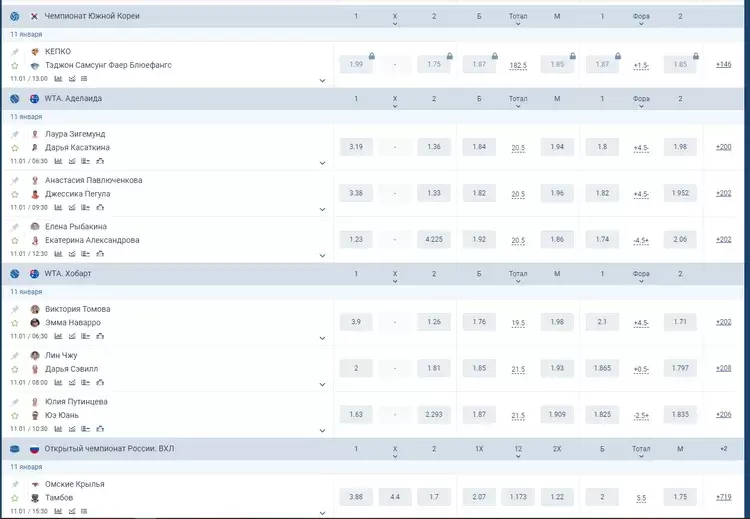Pin the Омские Крылья match
This screenshot has width=750, height=519.
tap(15, 485)
